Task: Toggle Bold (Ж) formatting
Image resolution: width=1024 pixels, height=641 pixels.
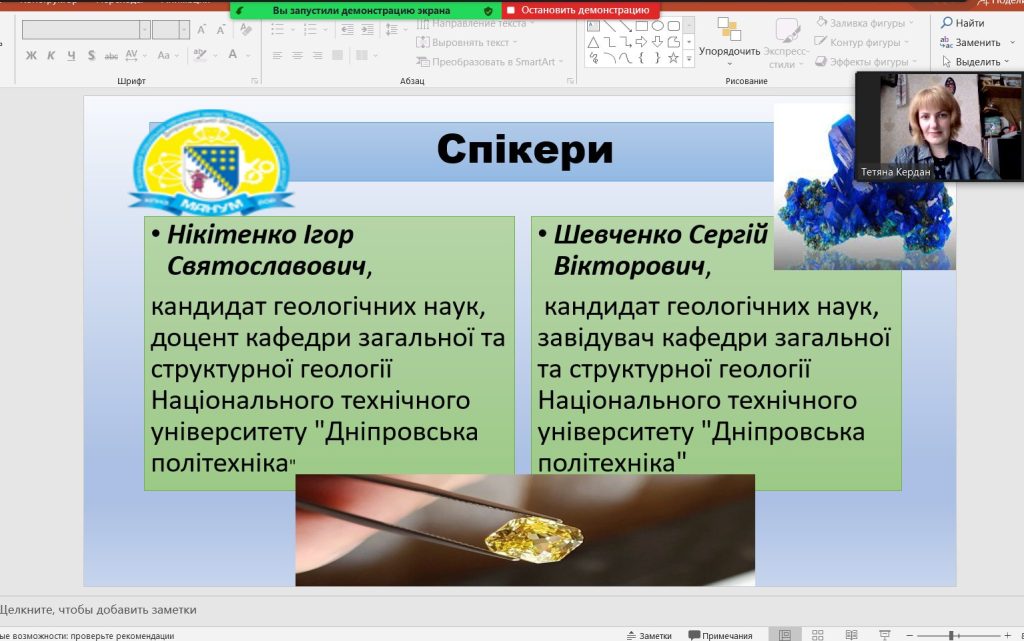Action: (x=31, y=55)
